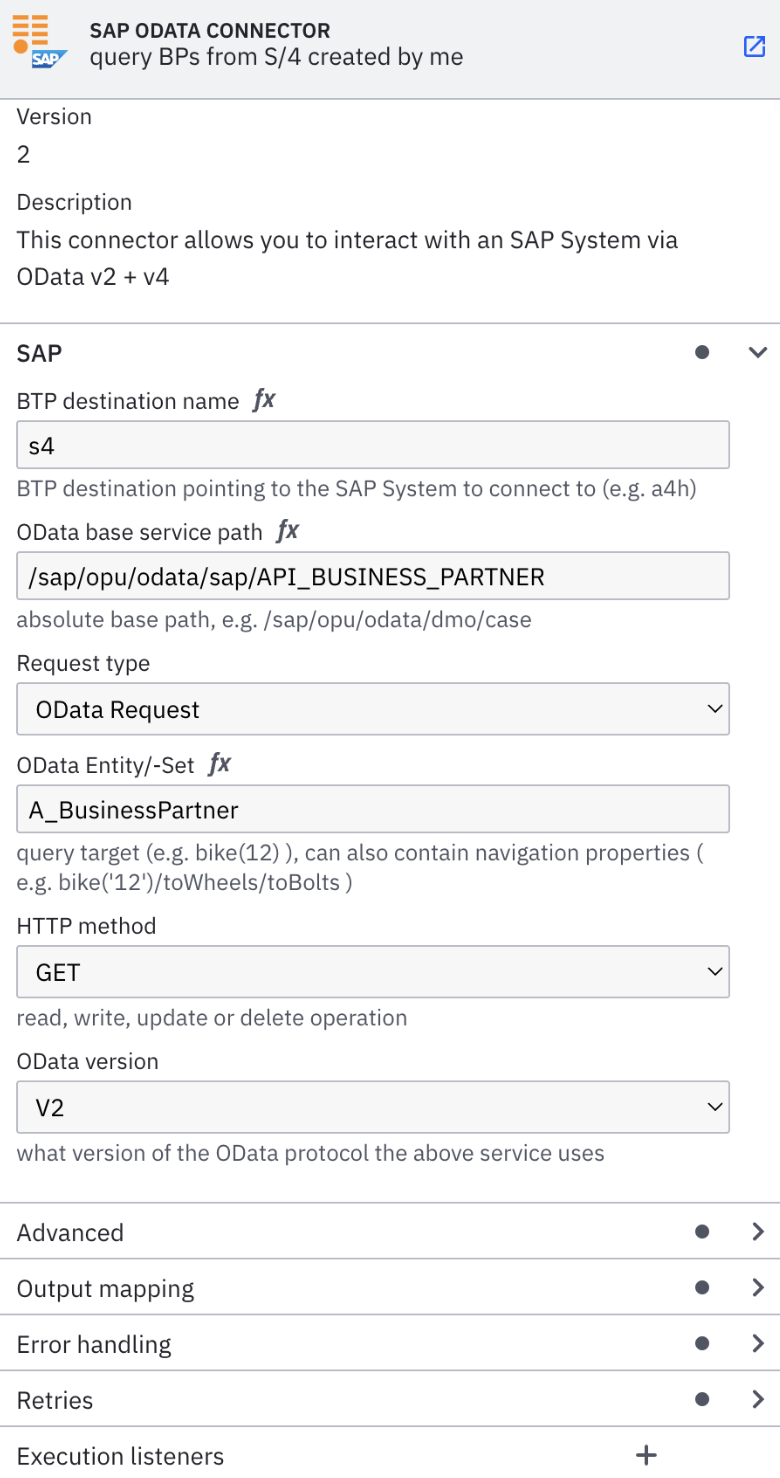Image resolution: width=780 pixels, height=1478 pixels.
Task: Expand the Retries section
Action: 757,1399
